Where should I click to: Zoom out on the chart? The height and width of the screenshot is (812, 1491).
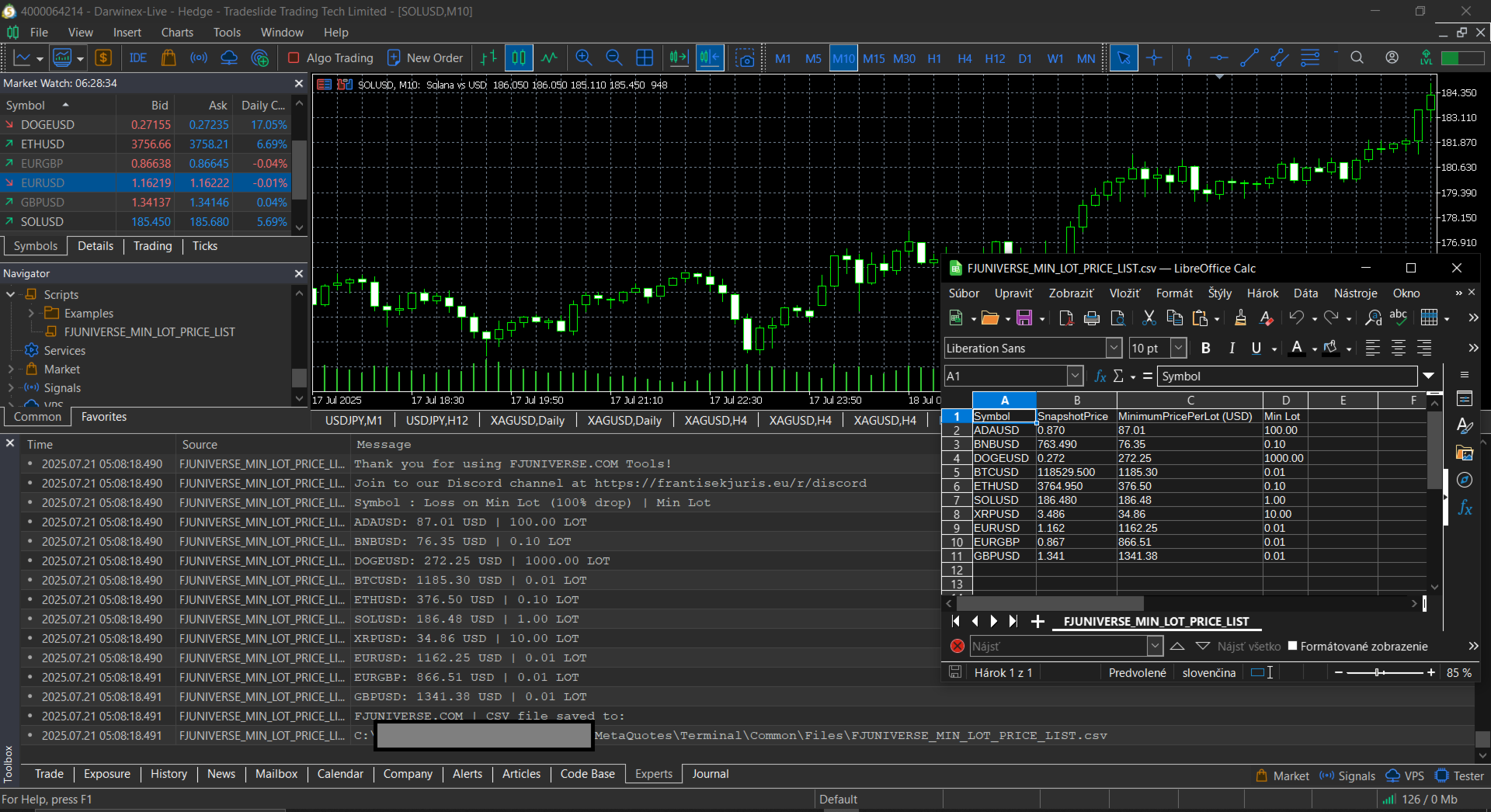click(x=614, y=58)
